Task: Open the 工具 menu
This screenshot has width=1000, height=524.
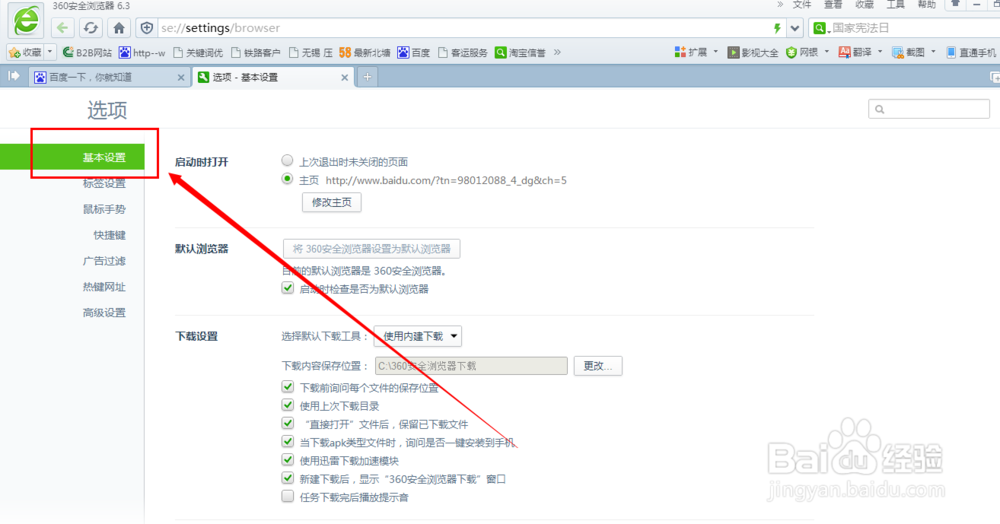Action: coord(895,4)
